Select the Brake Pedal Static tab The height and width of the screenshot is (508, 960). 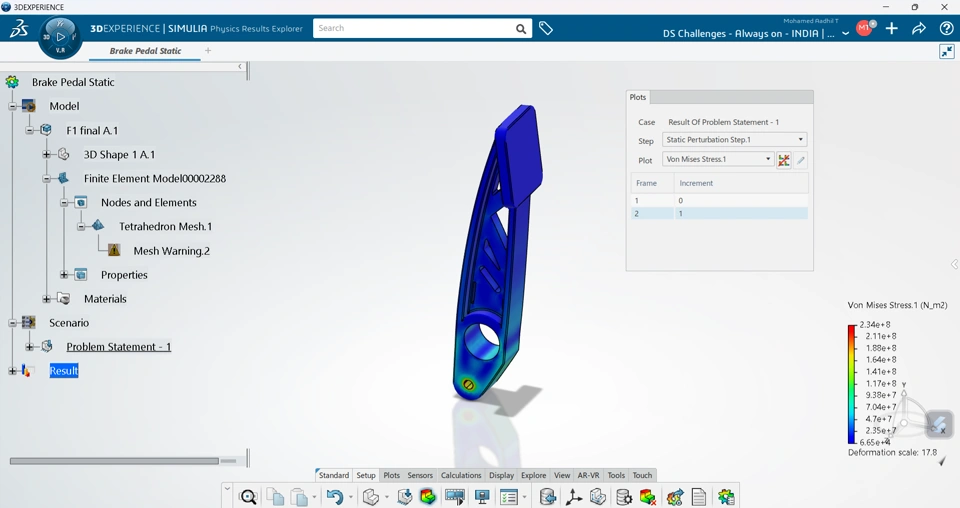click(x=145, y=51)
